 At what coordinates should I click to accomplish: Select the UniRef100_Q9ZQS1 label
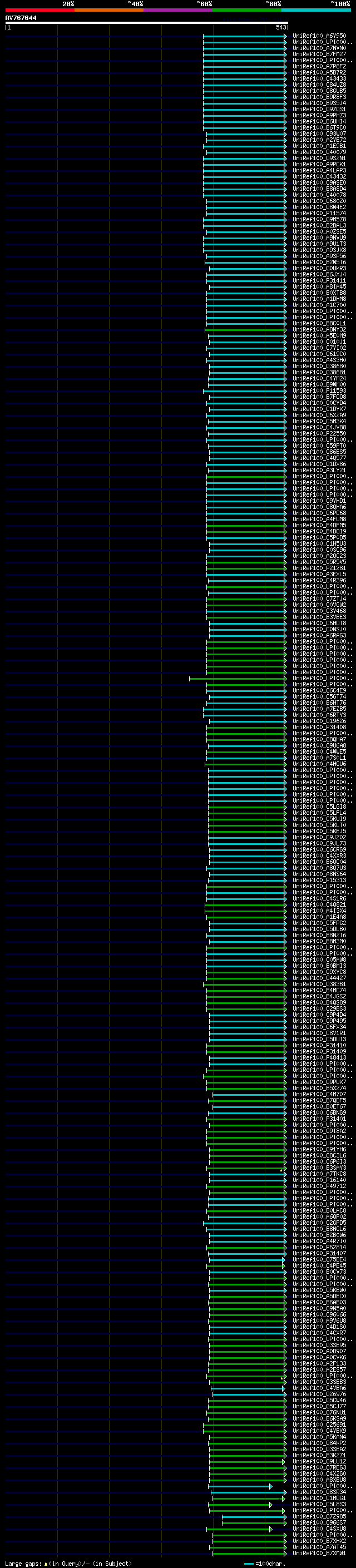coord(319,109)
